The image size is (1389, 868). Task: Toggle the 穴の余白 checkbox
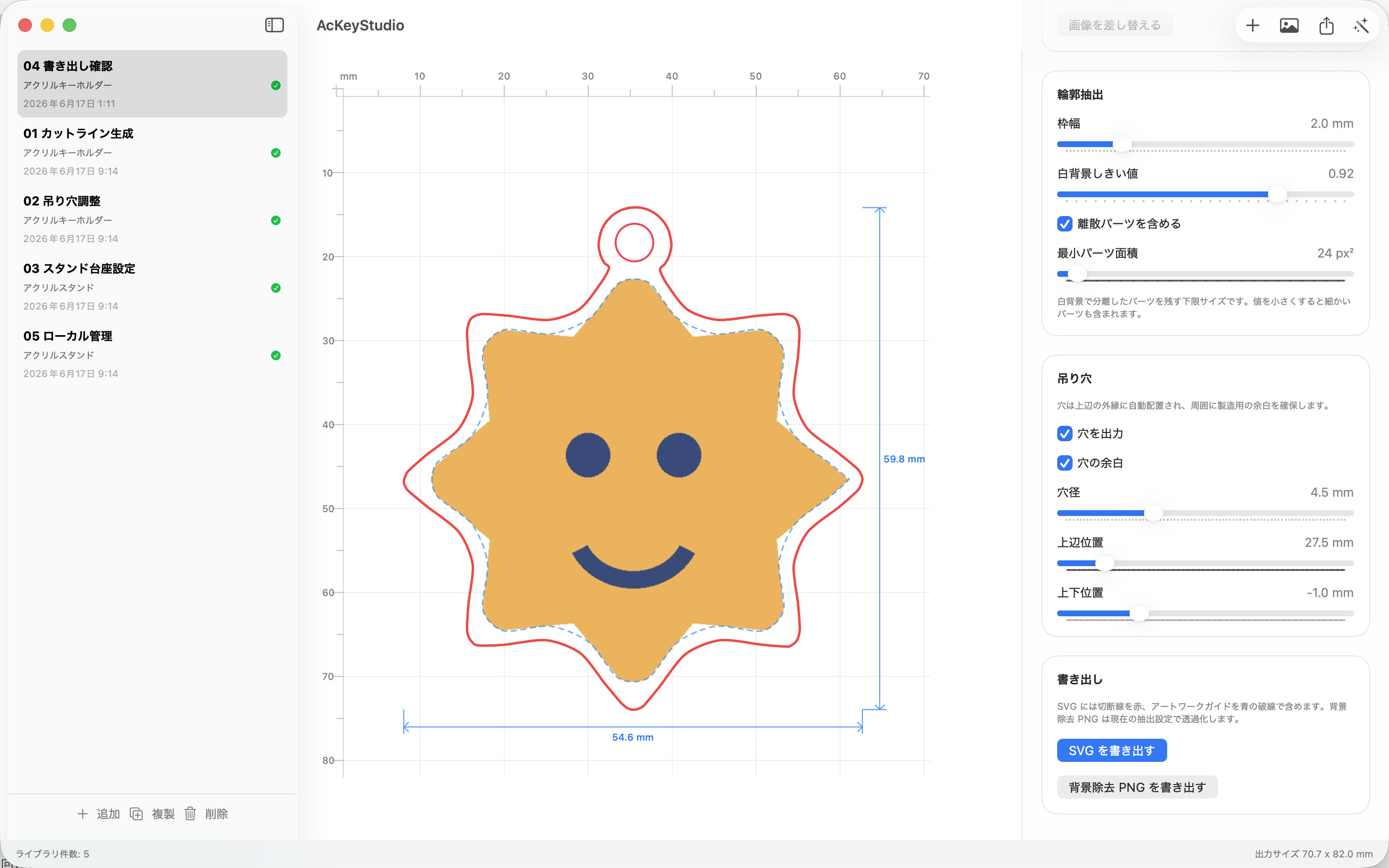tap(1065, 463)
